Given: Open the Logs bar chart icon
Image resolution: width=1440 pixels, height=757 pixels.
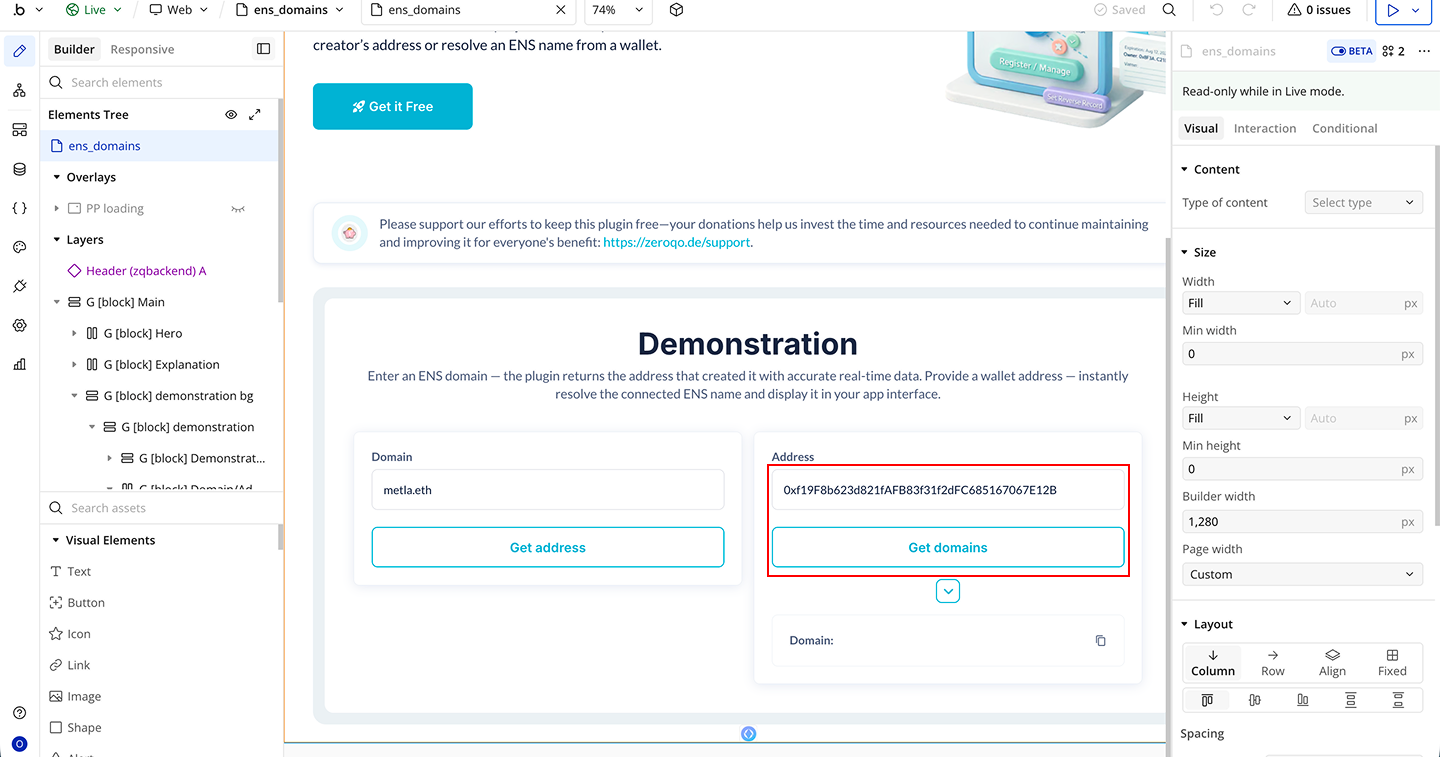Looking at the screenshot, I should 19,365.
